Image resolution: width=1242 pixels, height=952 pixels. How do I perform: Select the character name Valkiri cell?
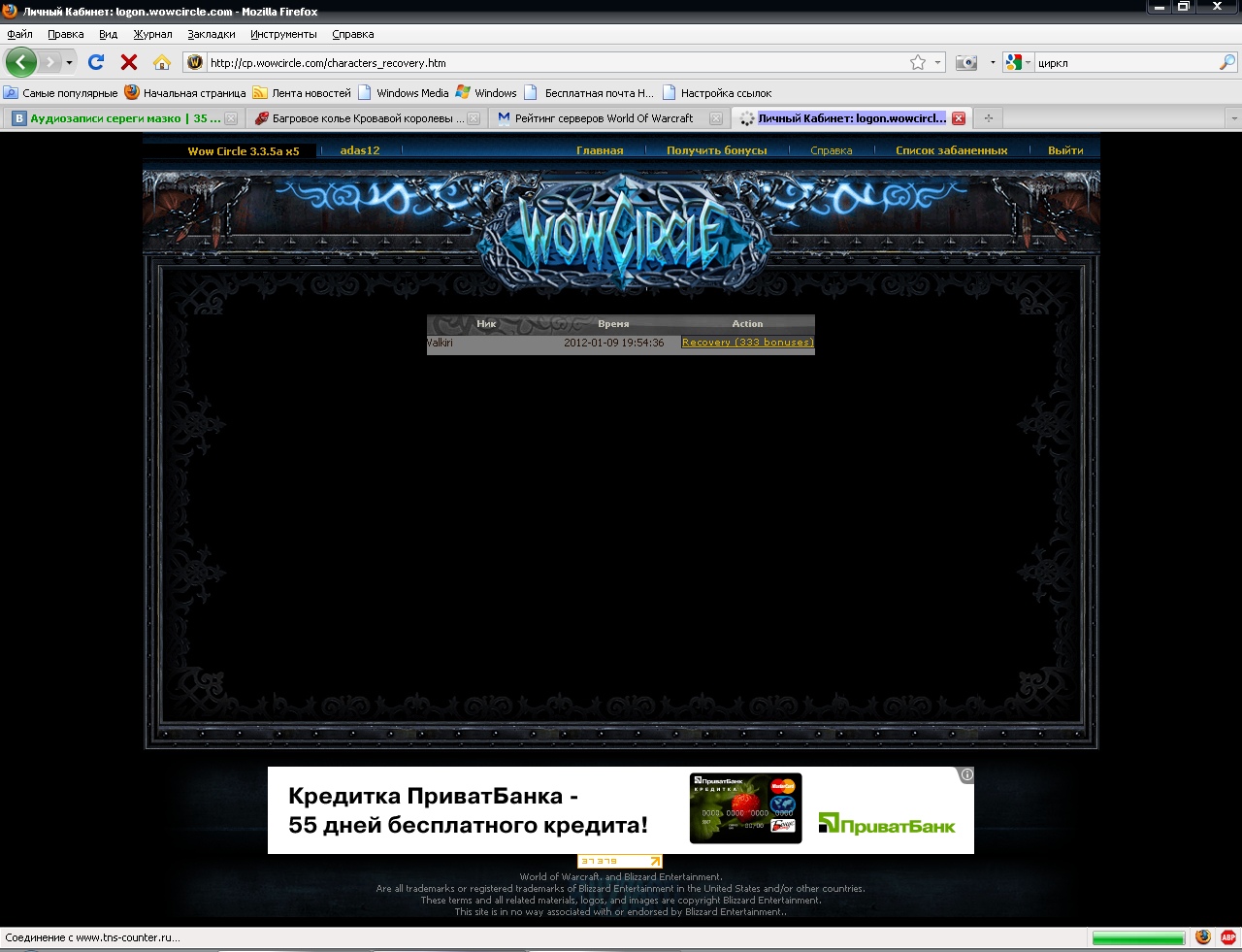tap(440, 343)
